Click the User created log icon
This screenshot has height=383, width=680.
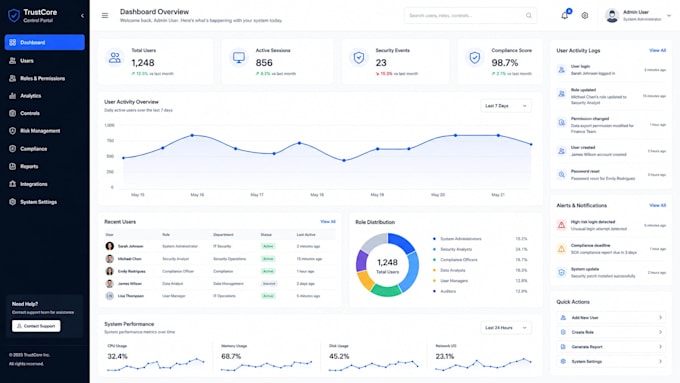[x=562, y=151]
